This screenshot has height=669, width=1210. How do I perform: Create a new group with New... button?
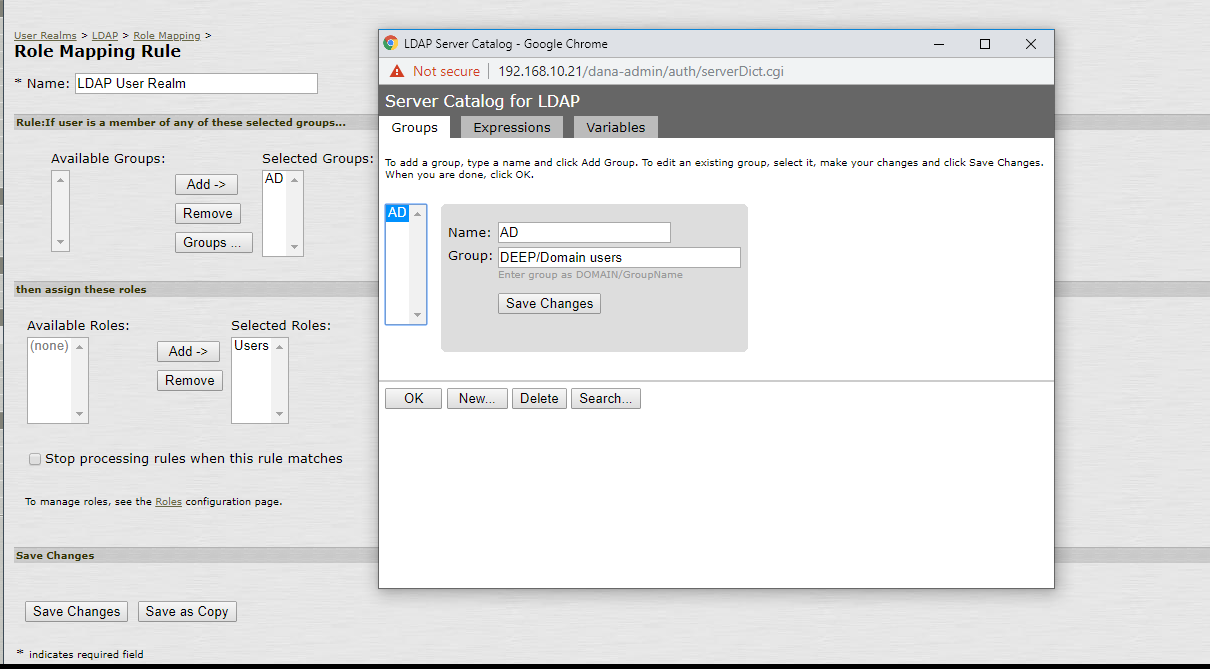click(x=477, y=398)
